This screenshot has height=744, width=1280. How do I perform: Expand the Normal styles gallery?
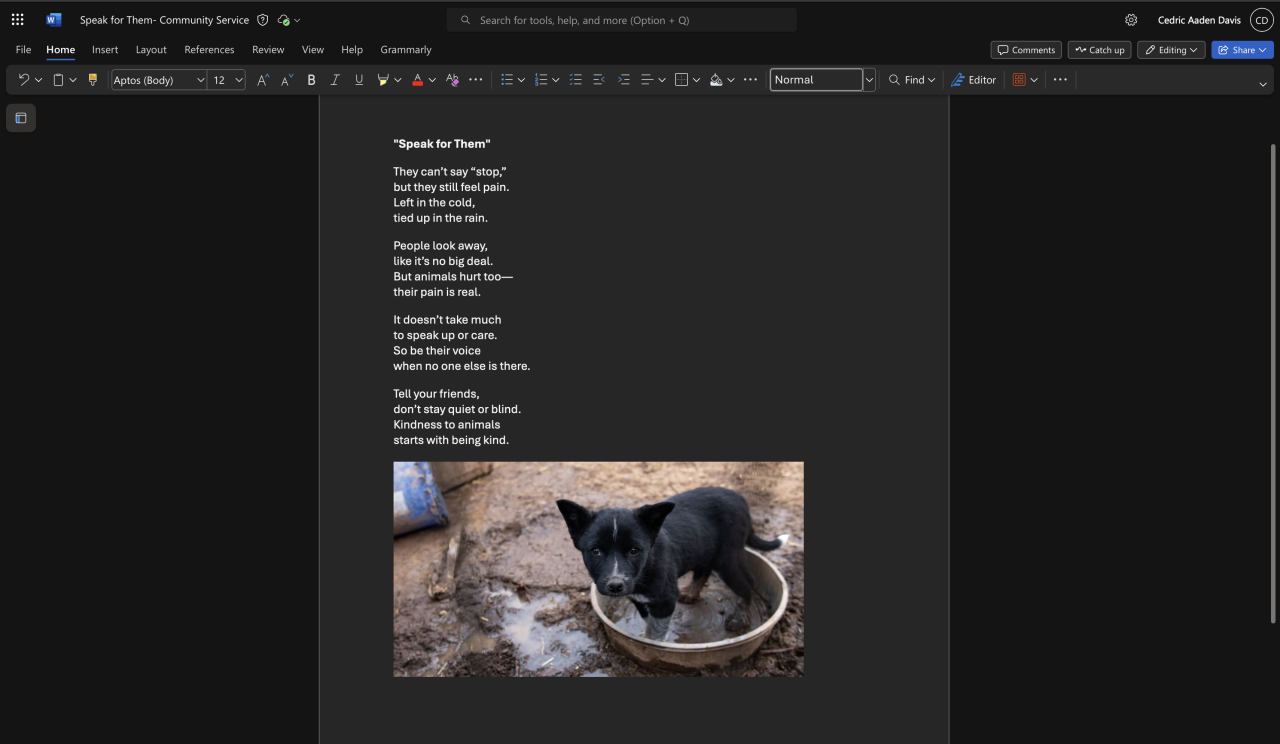tap(869, 80)
